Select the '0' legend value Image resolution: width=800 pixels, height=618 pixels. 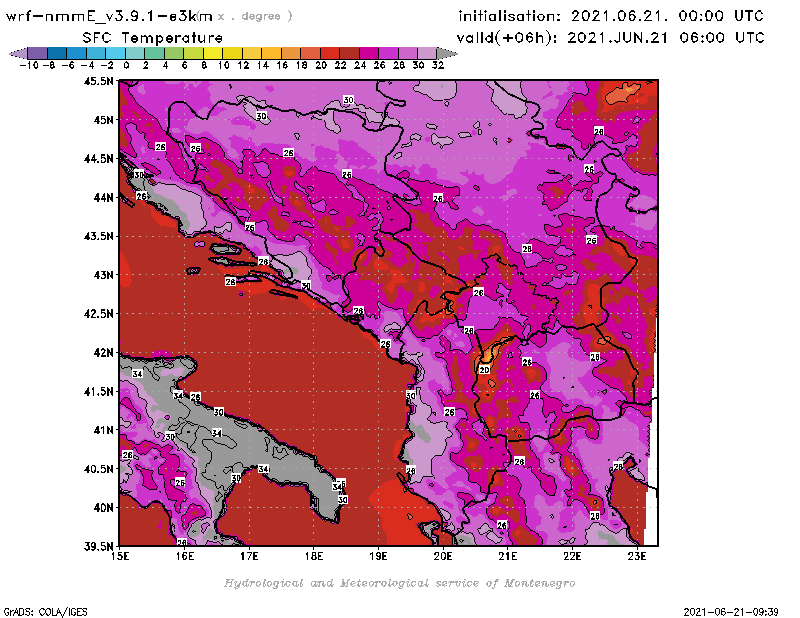pos(127,66)
